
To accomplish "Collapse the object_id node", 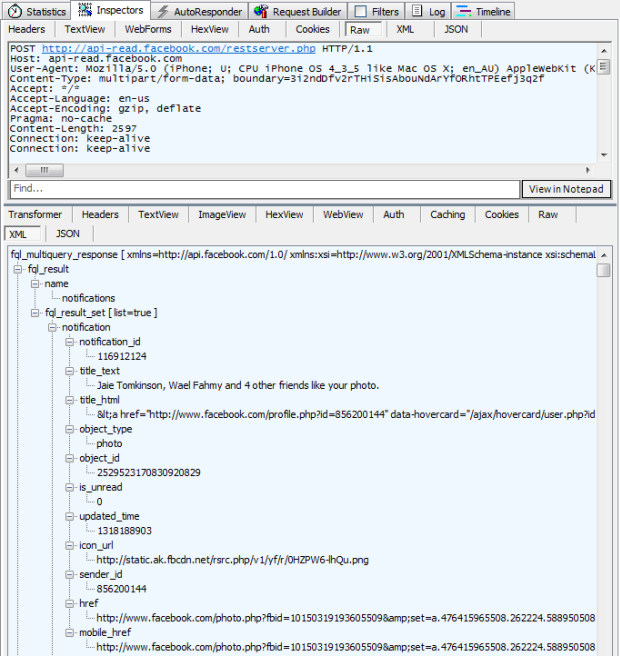I will tap(69, 458).
